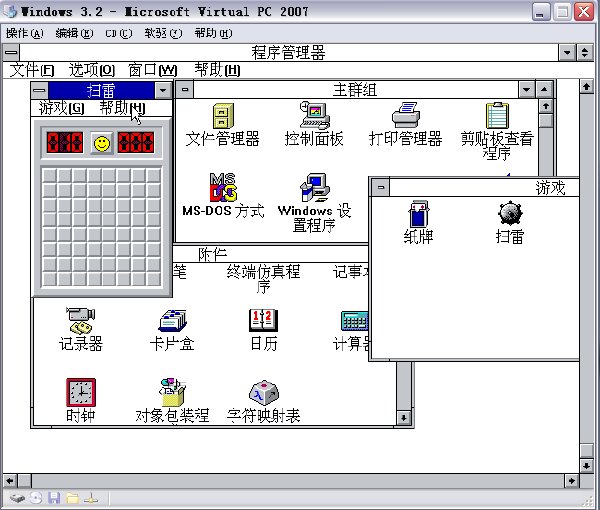Reveal bottom-right Minesweeper grid cell
The image size is (600, 510).
coord(153,279)
